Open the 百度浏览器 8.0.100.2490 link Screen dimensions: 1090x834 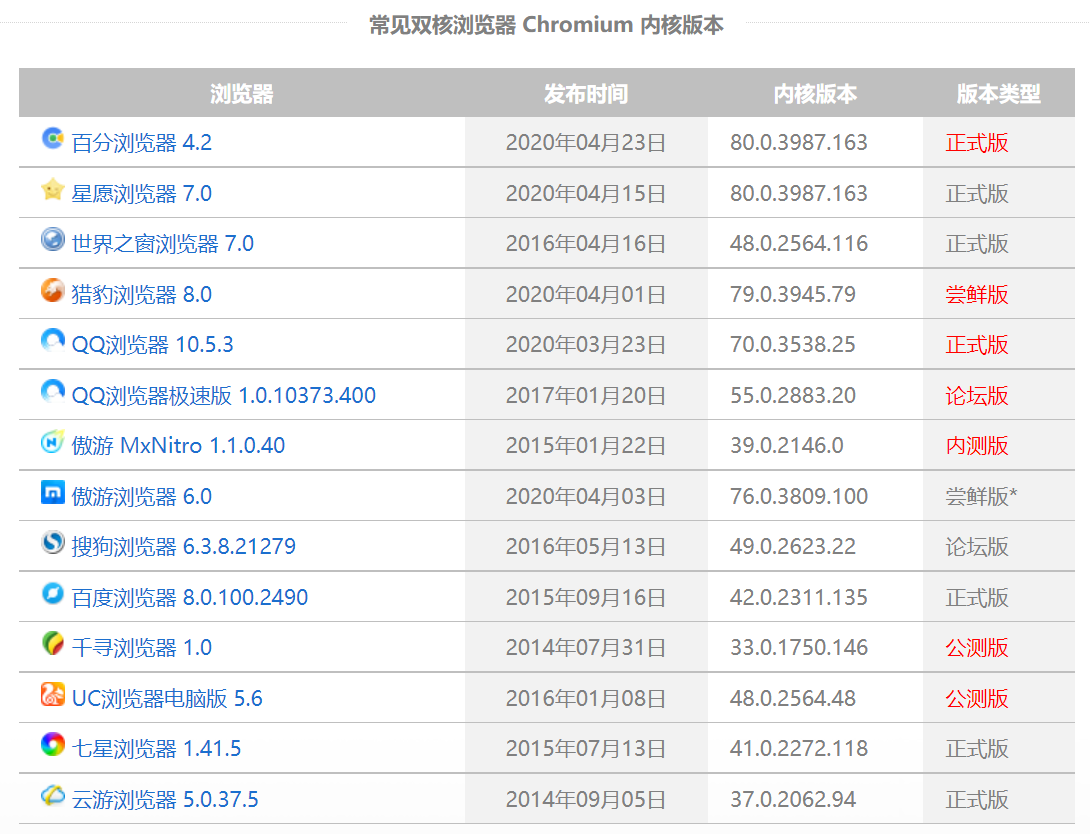[x=190, y=598]
